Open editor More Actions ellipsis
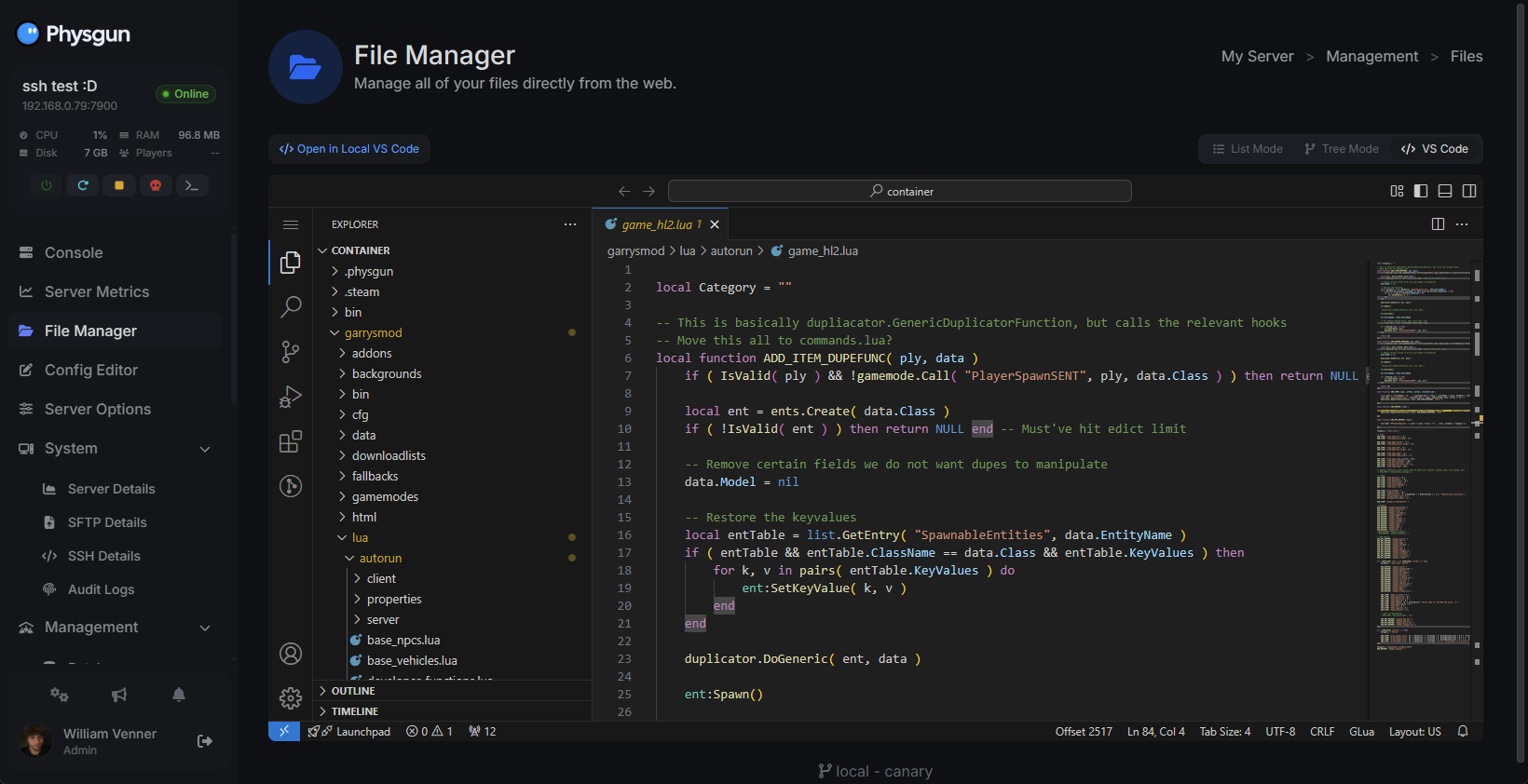 pyautogui.click(x=1462, y=224)
